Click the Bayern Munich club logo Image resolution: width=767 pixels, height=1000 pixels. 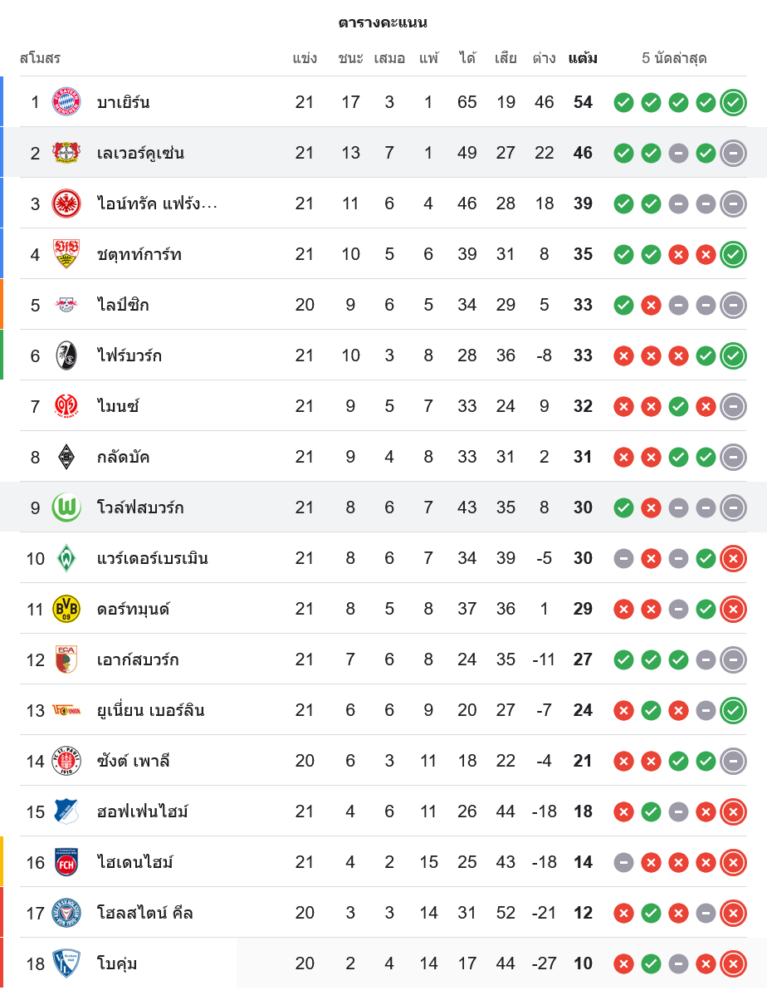[66, 102]
